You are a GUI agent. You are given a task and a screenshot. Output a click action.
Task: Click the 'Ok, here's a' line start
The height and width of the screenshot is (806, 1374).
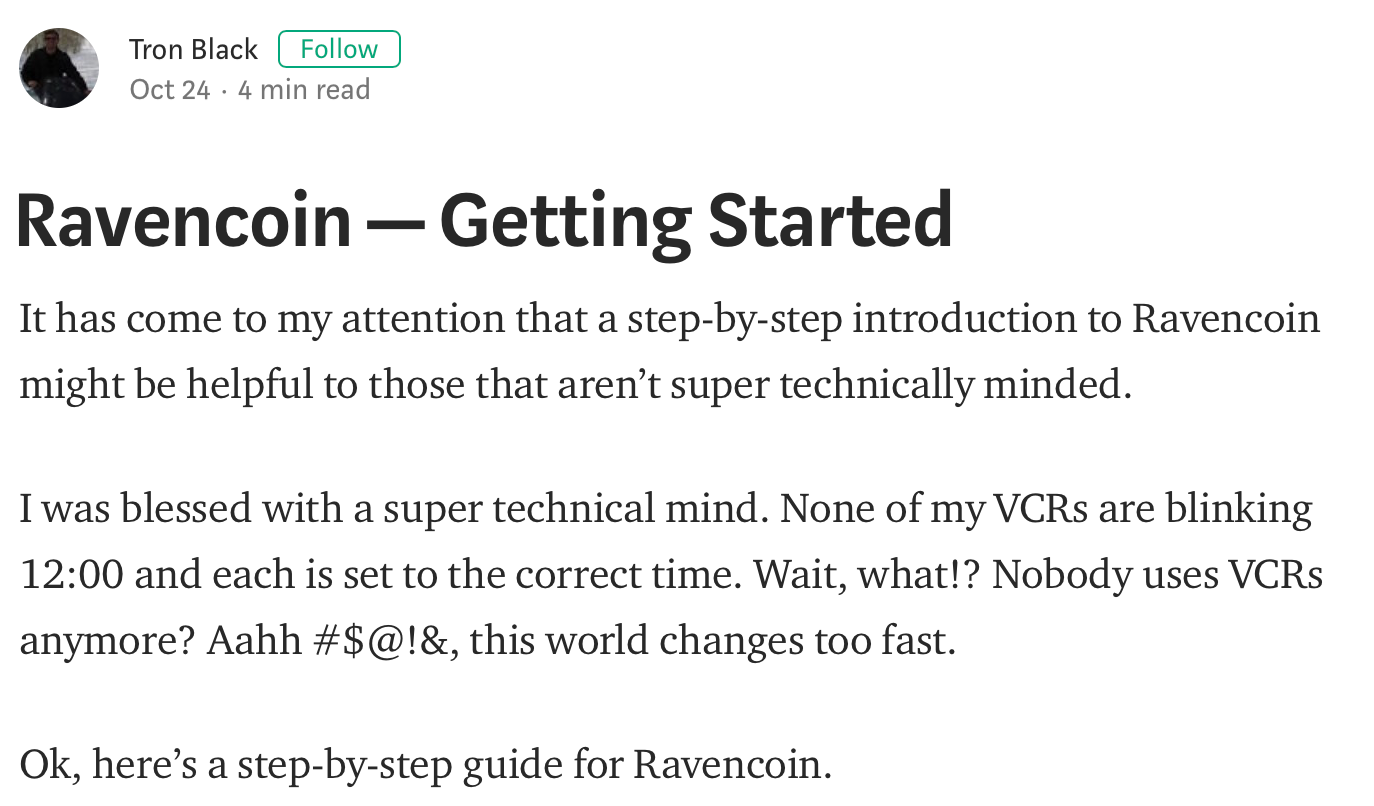[x=123, y=765]
